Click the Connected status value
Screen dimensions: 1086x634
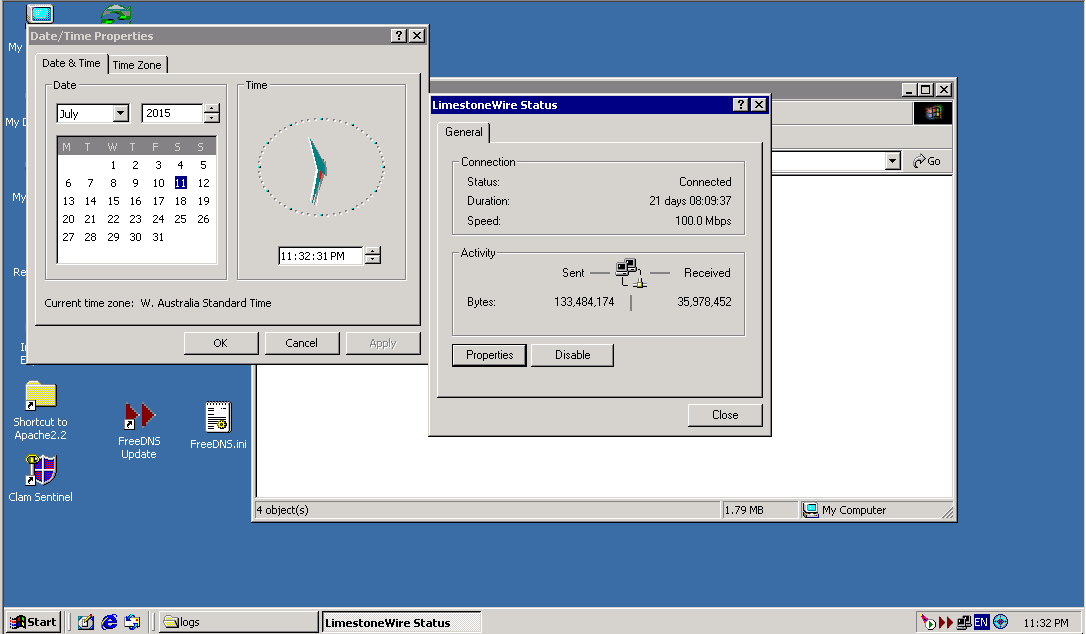pos(705,182)
